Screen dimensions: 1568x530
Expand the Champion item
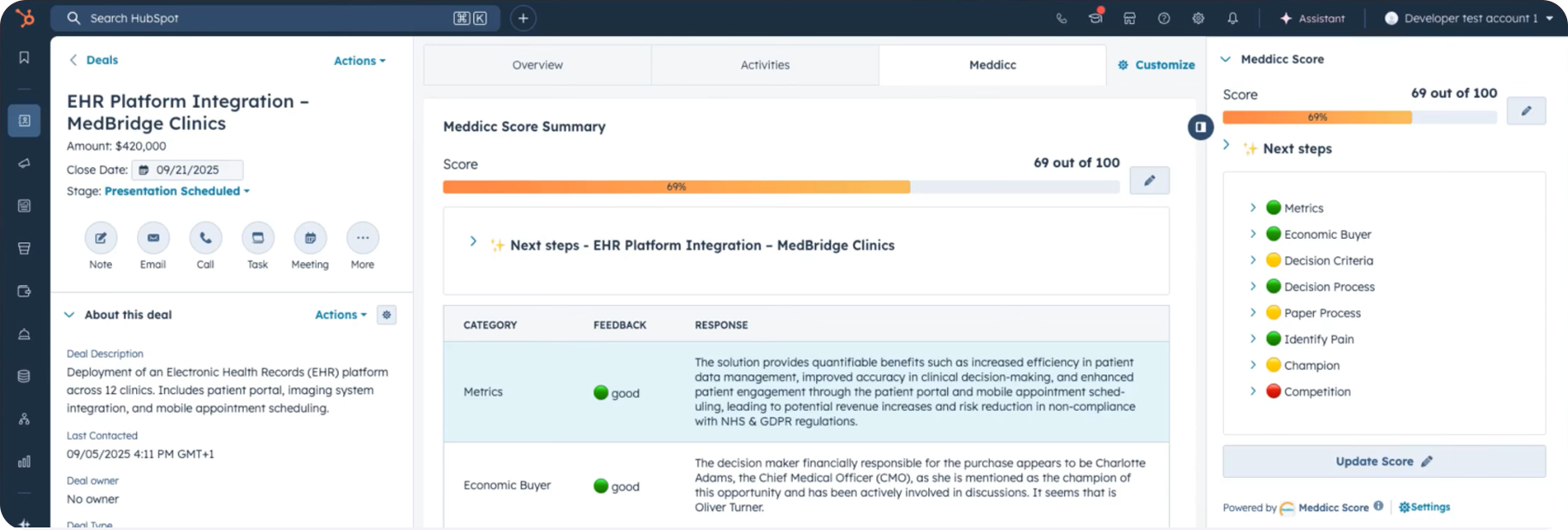tap(1252, 365)
